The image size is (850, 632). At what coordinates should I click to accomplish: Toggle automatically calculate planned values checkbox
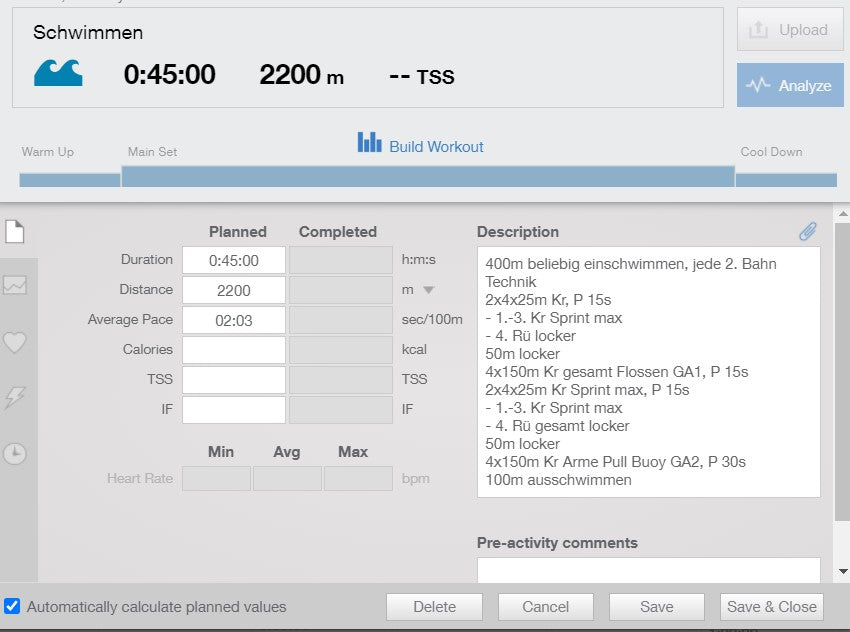pos(12,606)
